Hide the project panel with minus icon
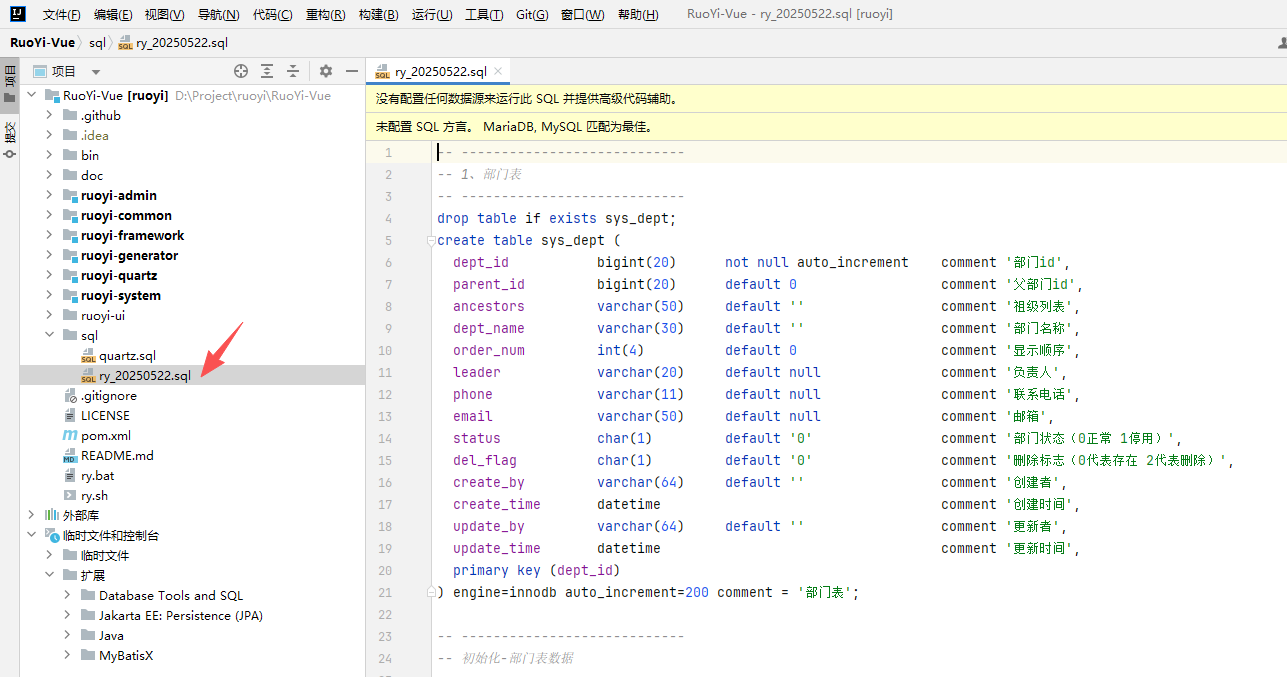The width and height of the screenshot is (1287, 677). 352,71
